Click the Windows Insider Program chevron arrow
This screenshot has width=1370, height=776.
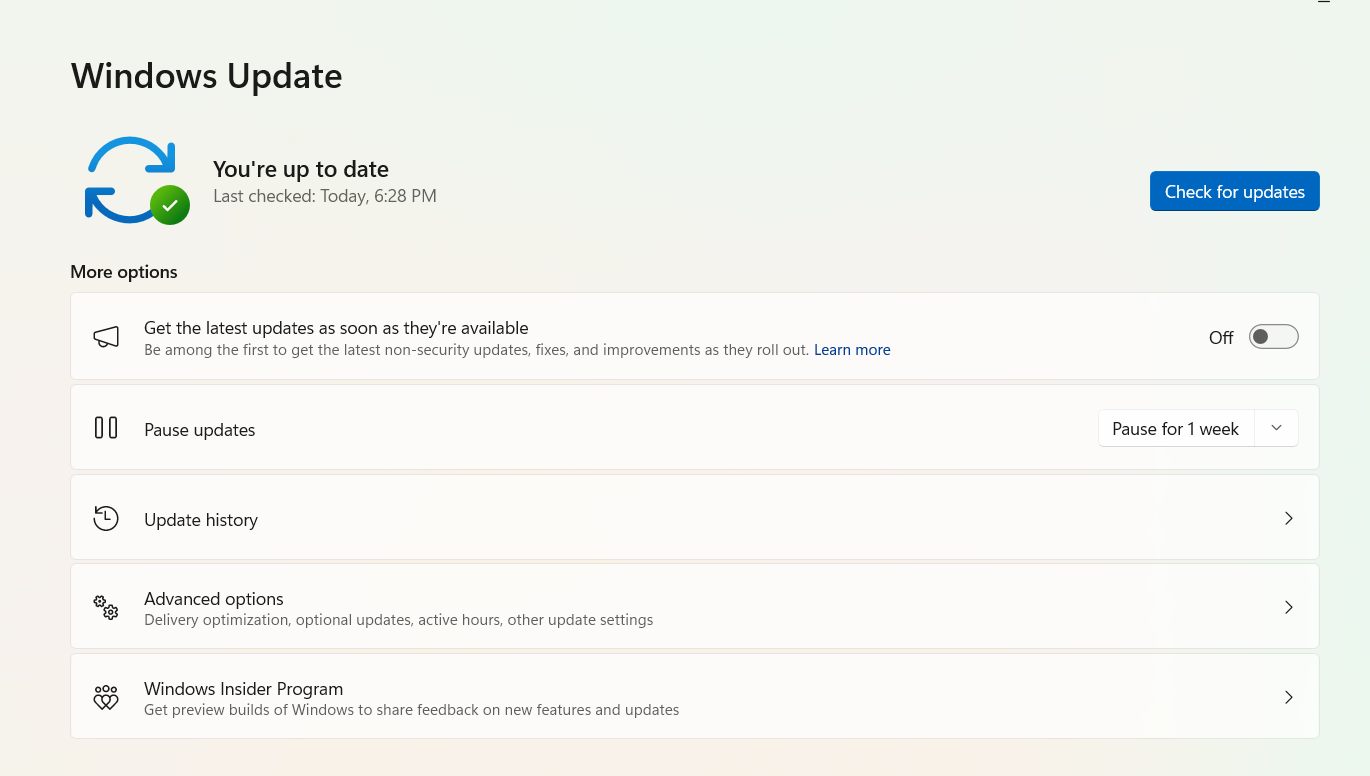(x=1288, y=697)
